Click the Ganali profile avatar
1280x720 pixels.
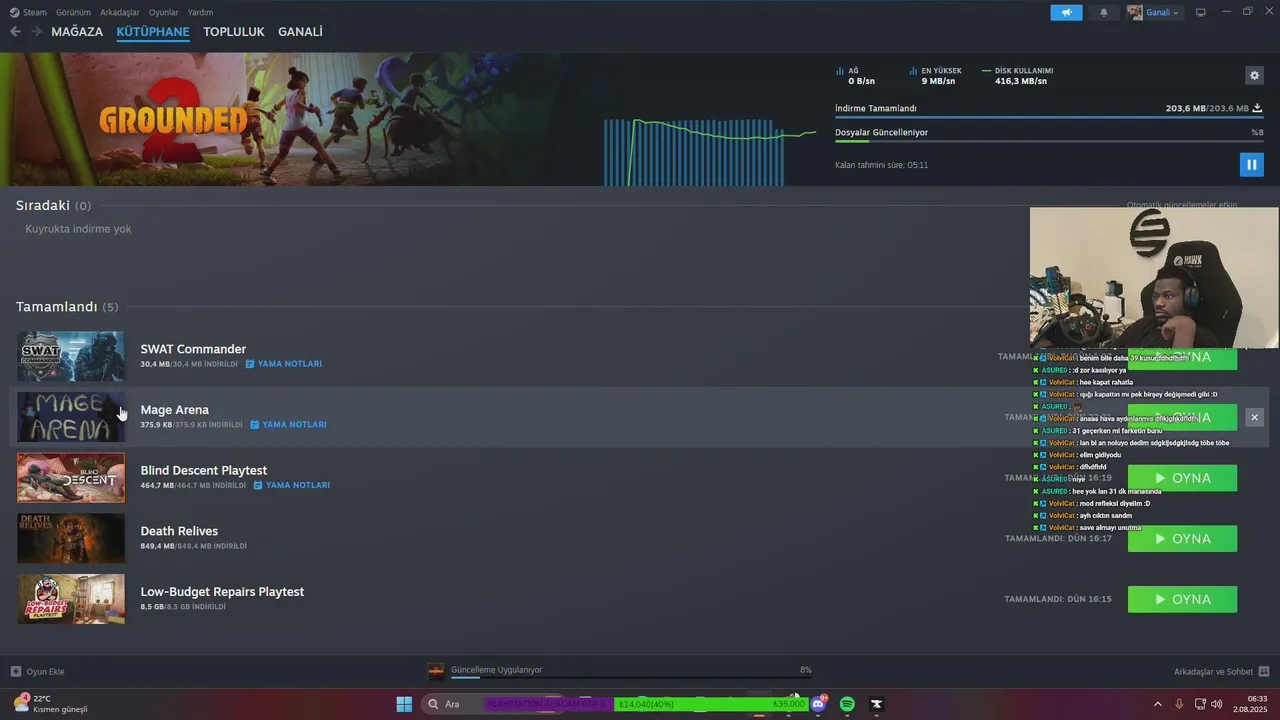[x=1134, y=12]
